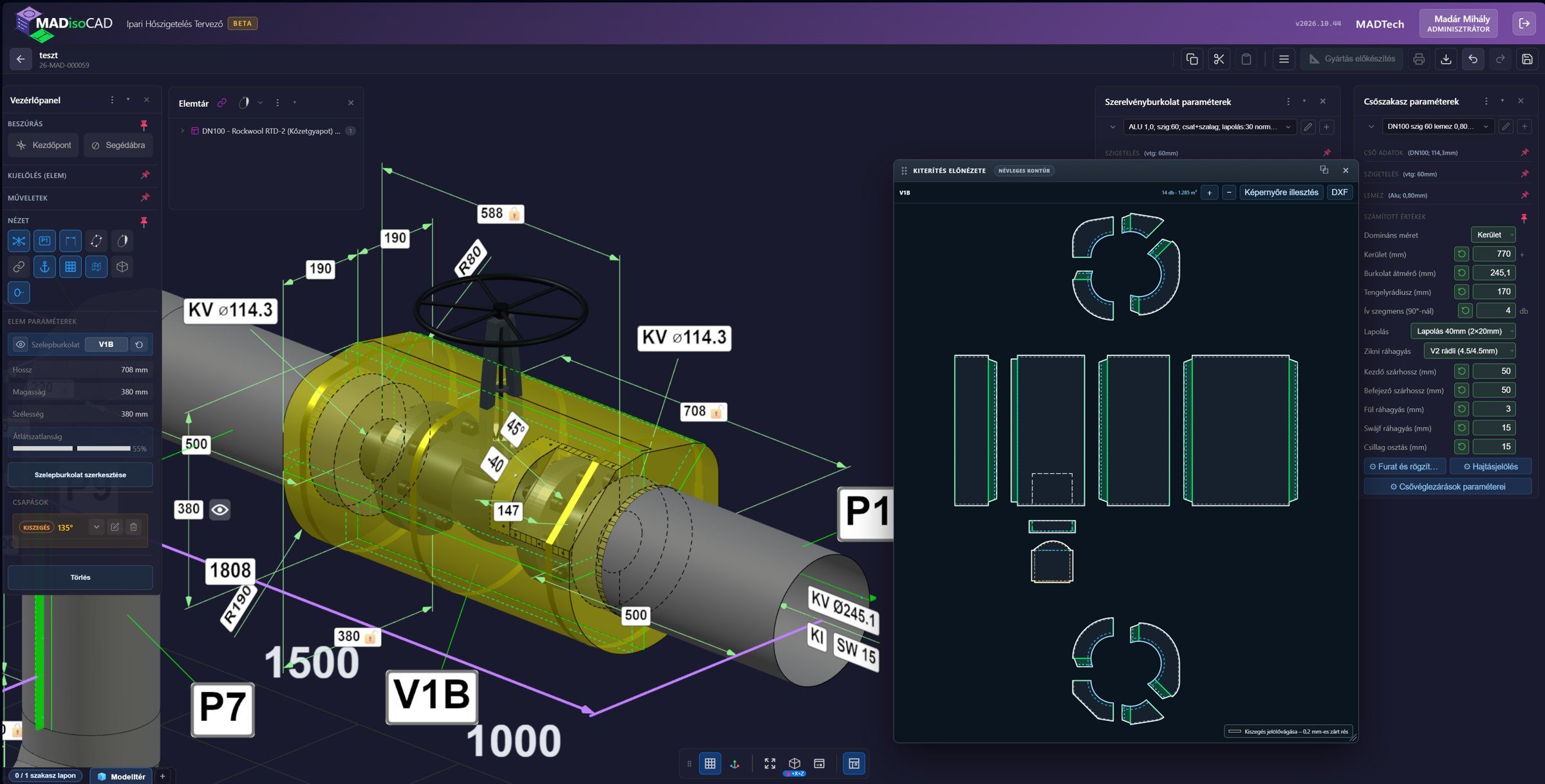Viewport: 1545px width, 784px height.
Task: Open Vezérlőpanel three-dot options menu
Action: (112, 100)
